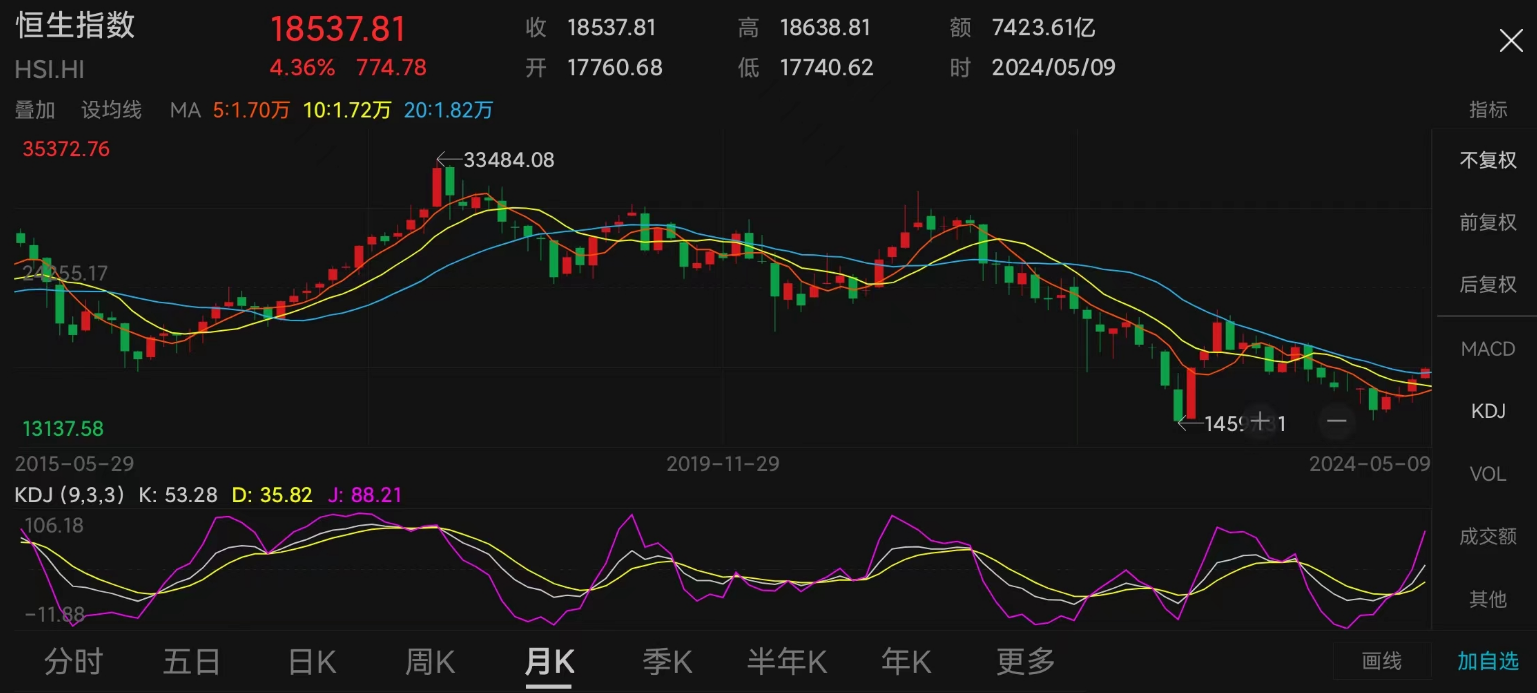Switch indicator to MACD
This screenshot has height=693, width=1537.
click(x=1488, y=349)
